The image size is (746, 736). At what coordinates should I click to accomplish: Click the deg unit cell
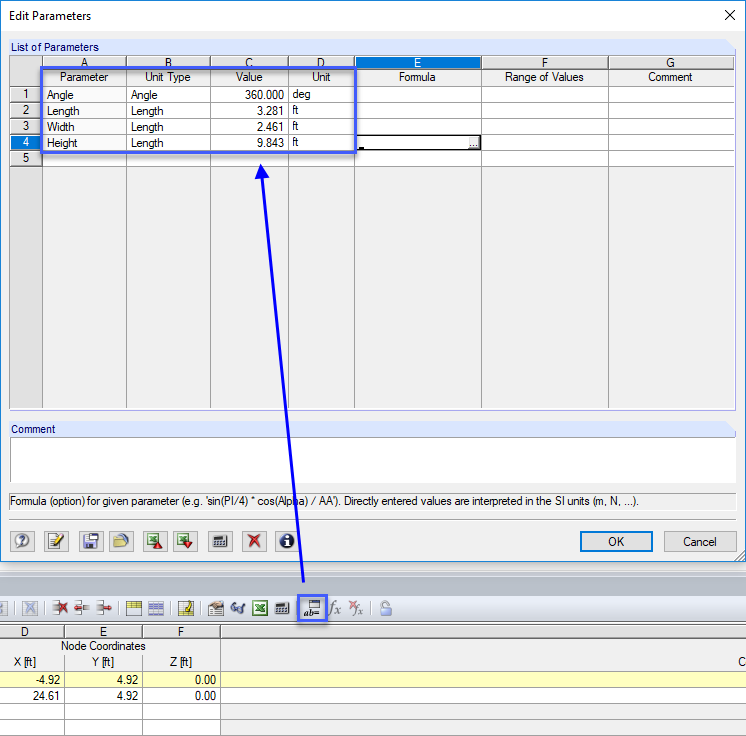(321, 94)
